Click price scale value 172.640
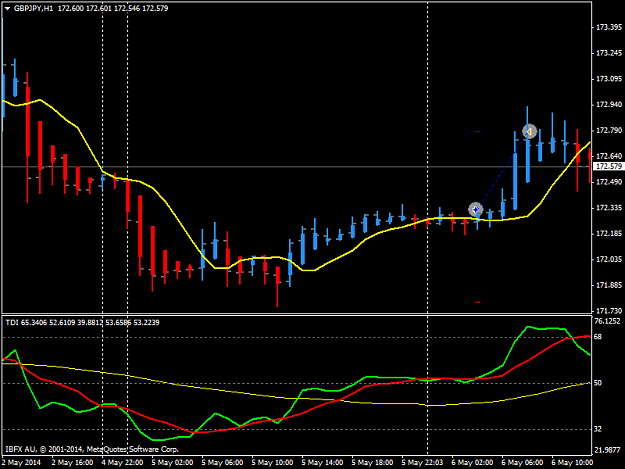The width and height of the screenshot is (625, 469). pyautogui.click(x=609, y=156)
